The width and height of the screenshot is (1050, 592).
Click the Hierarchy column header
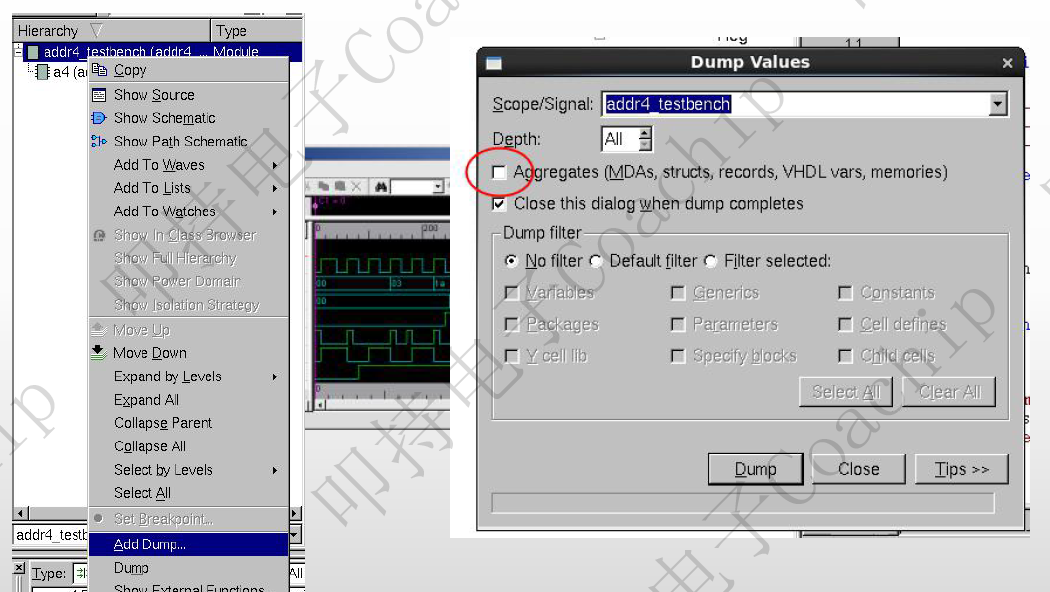point(111,31)
